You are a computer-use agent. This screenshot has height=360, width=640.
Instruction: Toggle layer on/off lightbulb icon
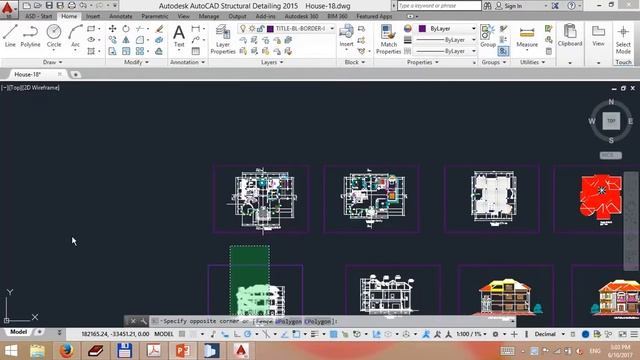pos(243,29)
